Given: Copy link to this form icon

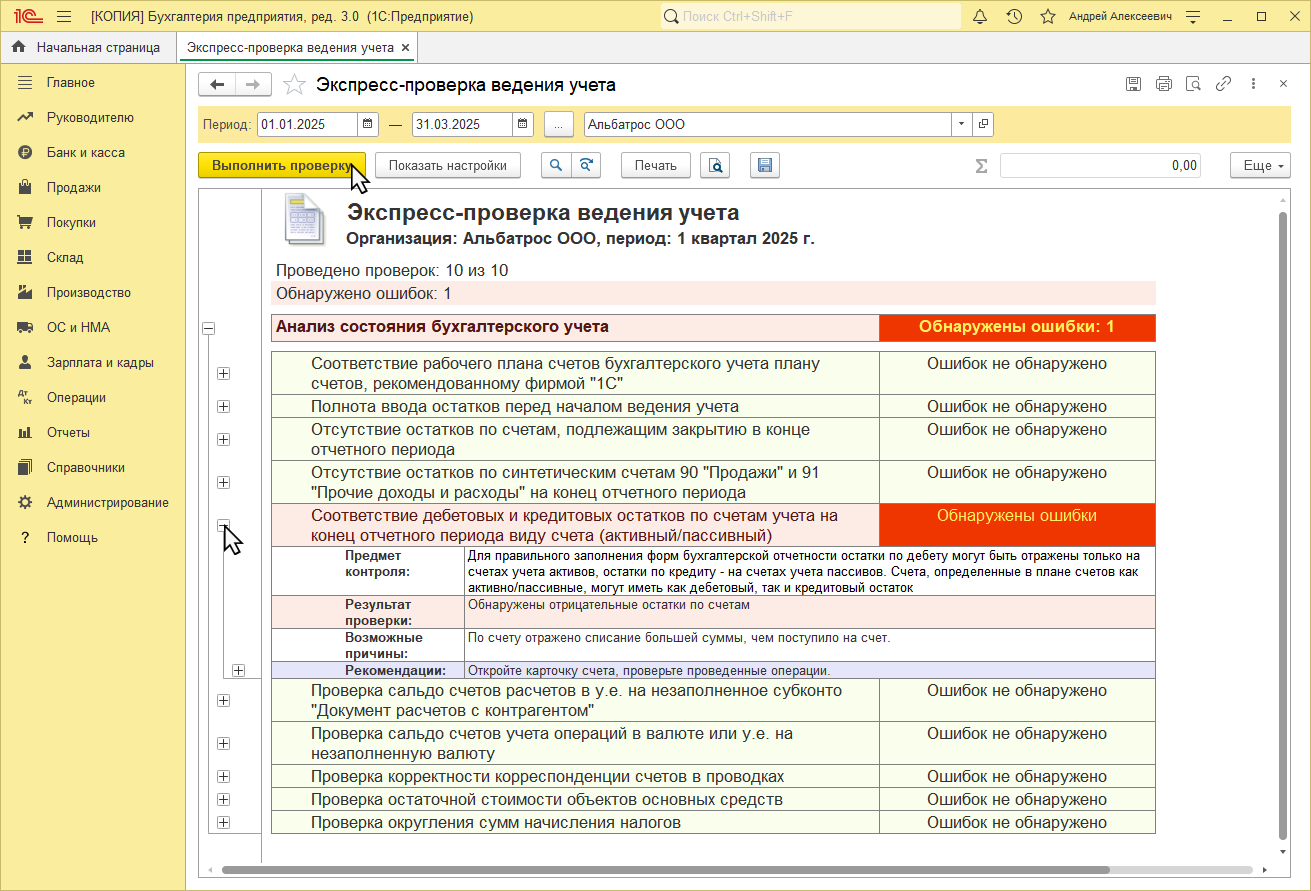Looking at the screenshot, I should [x=1222, y=85].
